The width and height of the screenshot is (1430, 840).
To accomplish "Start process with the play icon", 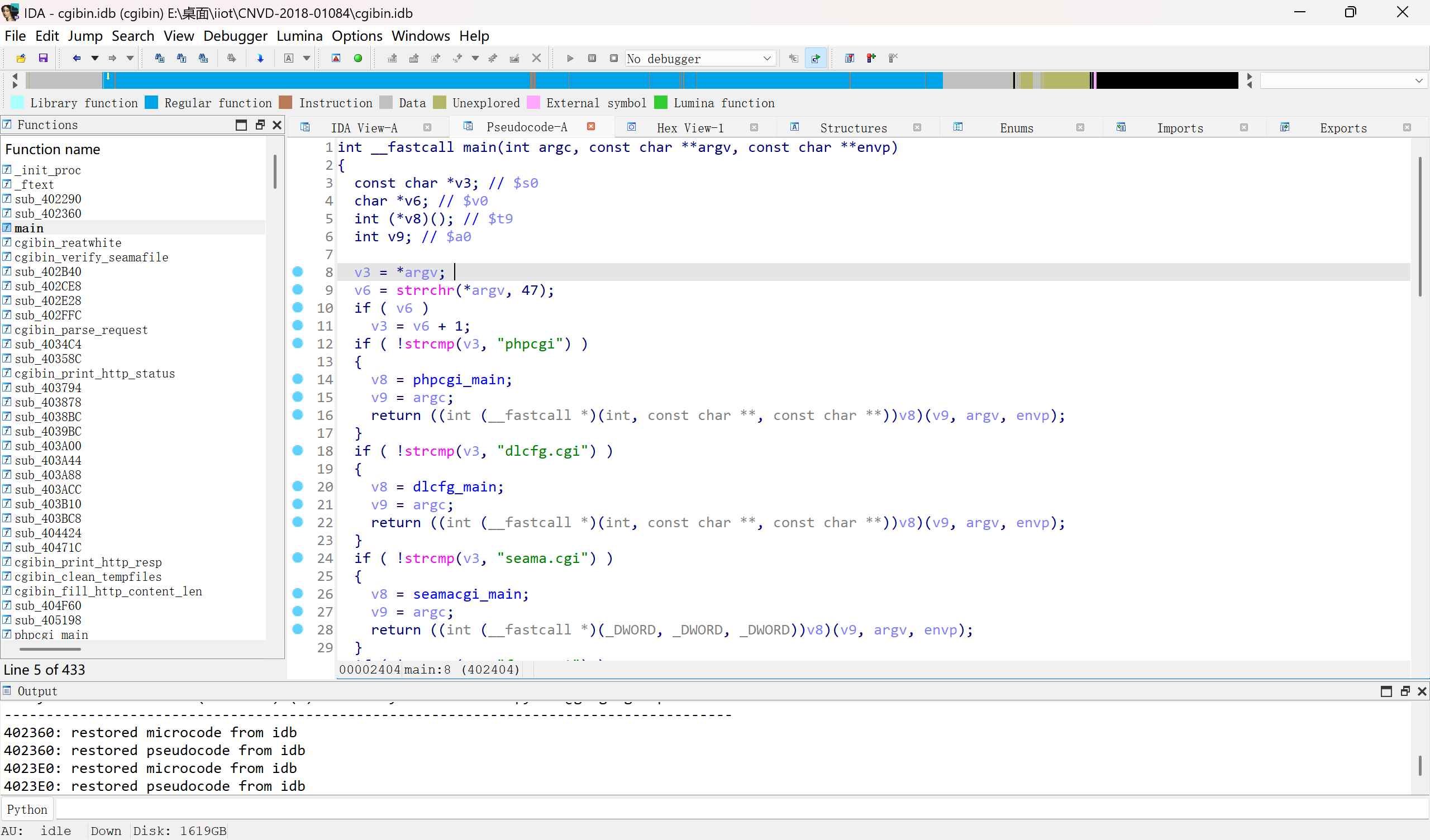I will tap(570, 58).
